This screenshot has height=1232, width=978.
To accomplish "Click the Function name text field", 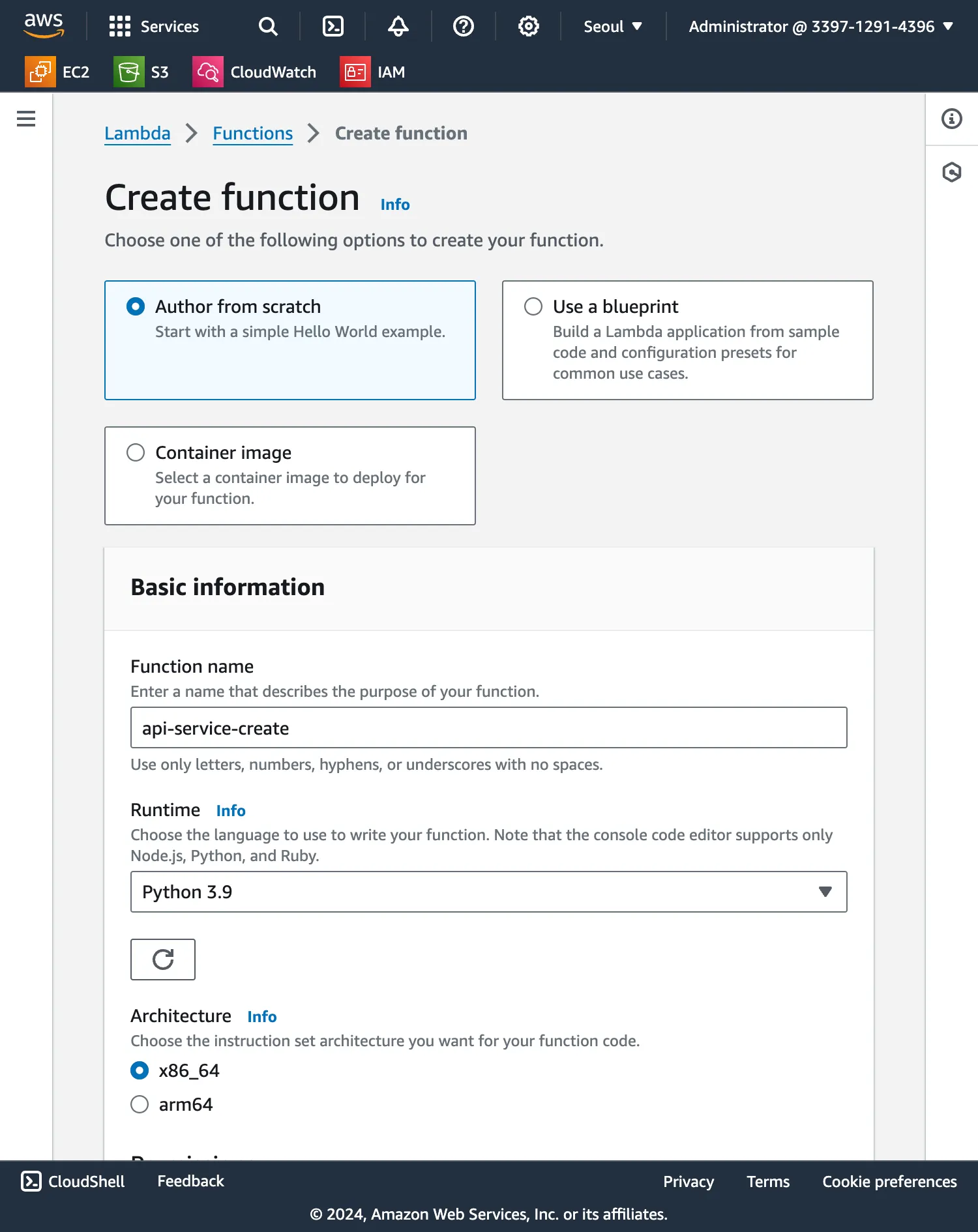I will pyautogui.click(x=488, y=727).
